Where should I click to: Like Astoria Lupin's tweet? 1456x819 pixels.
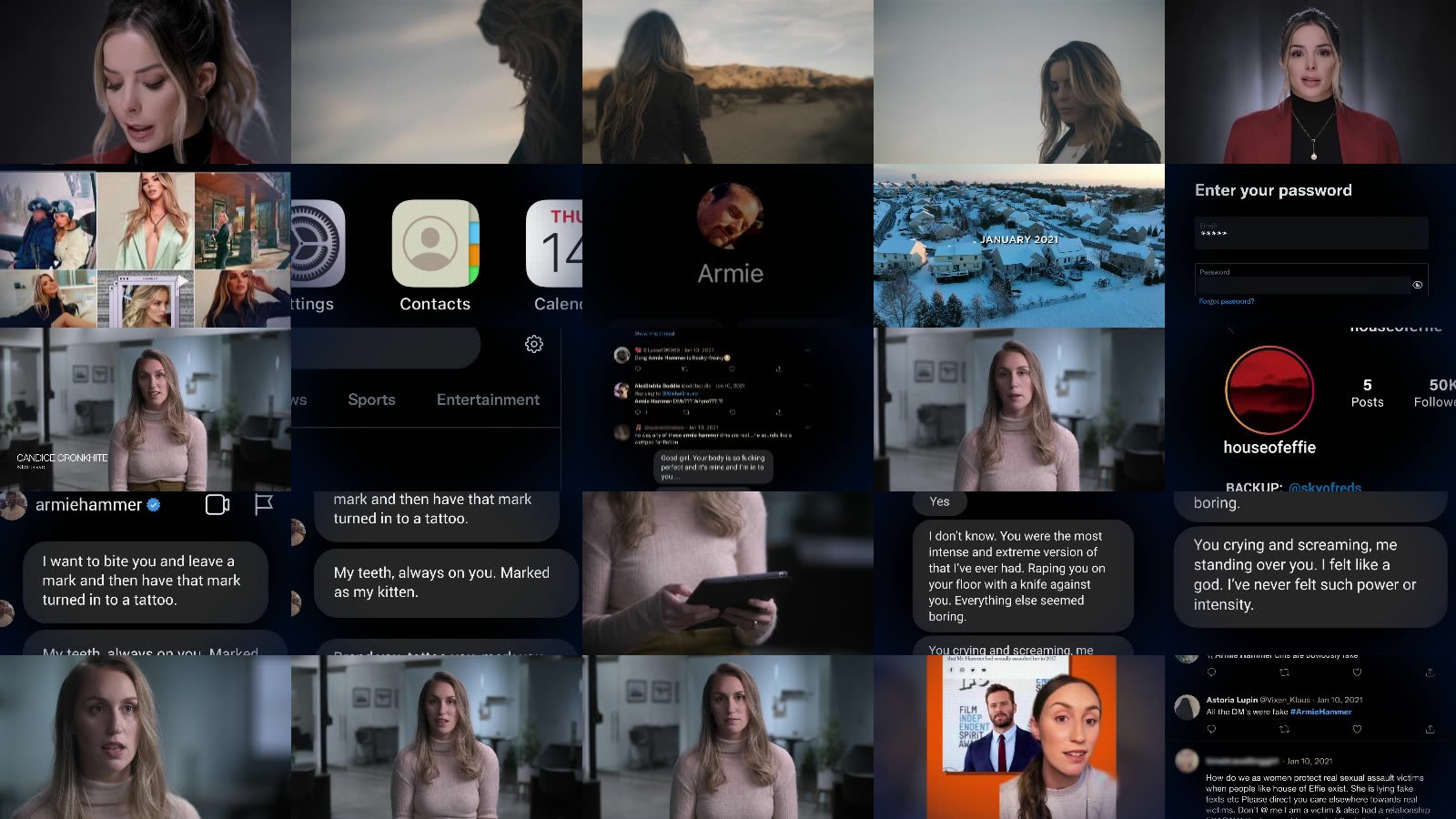(x=1357, y=729)
